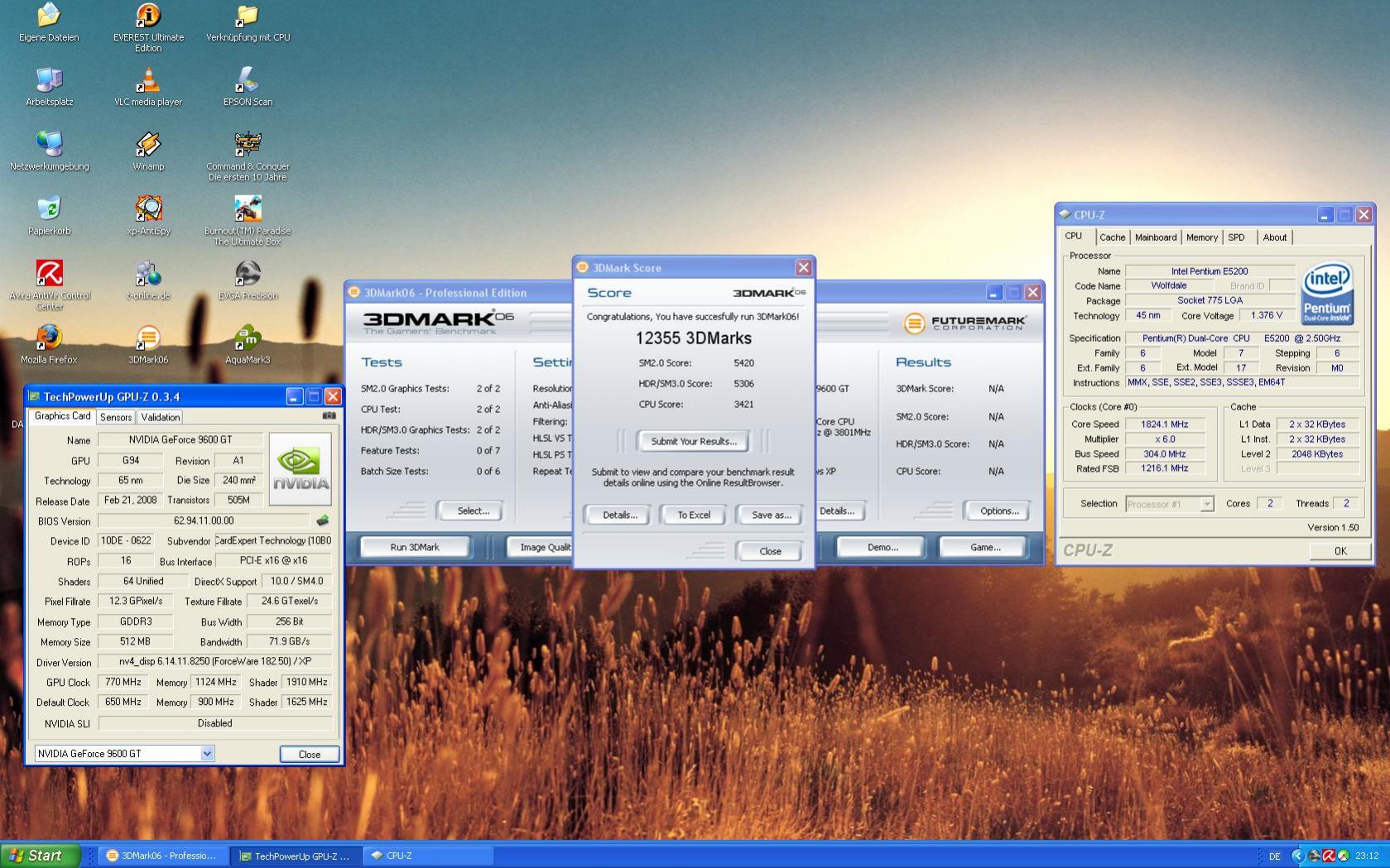1390x868 pixels.
Task: Click the Windows Start button
Action: (41, 856)
